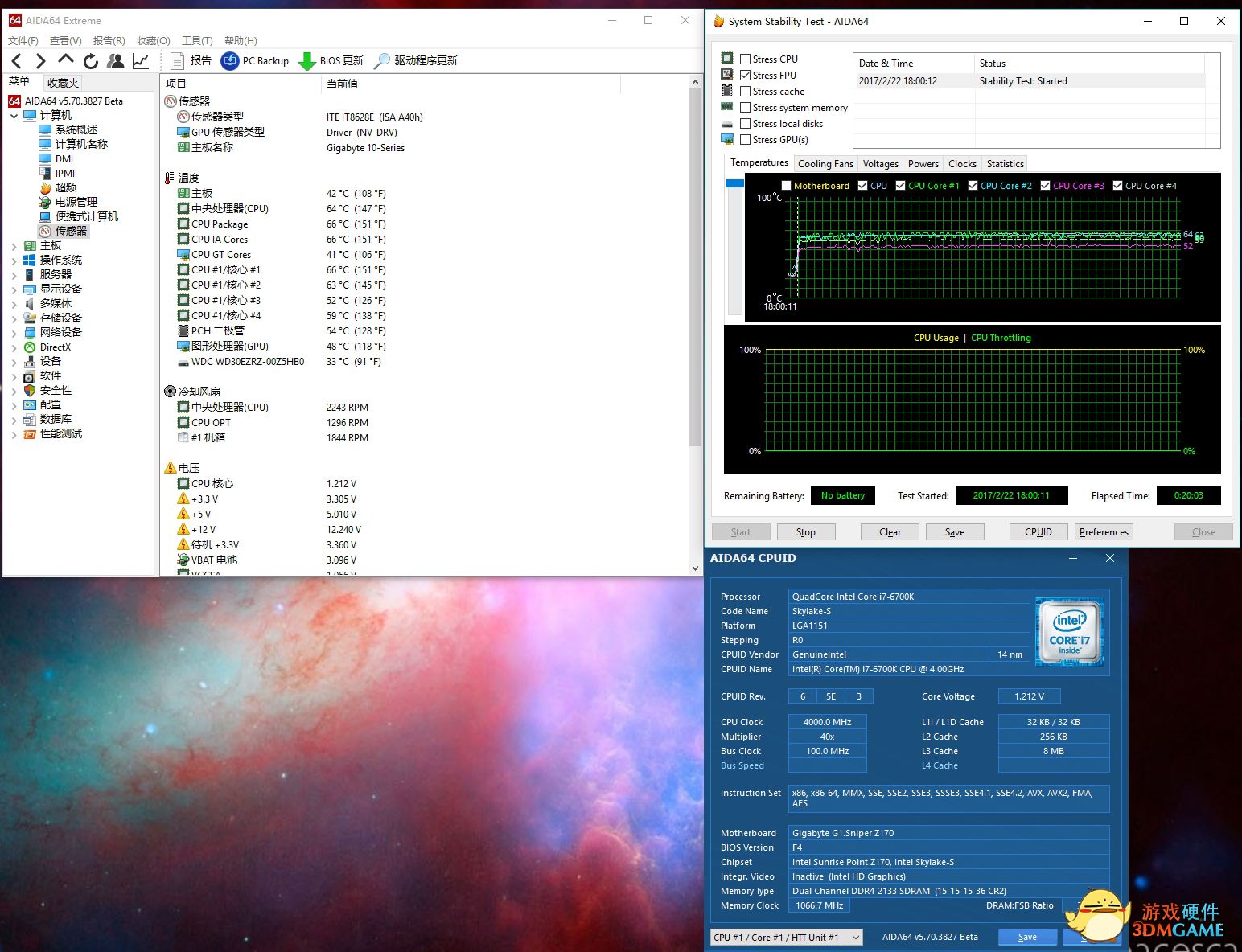This screenshot has height=952, width=1242.
Task: Click scroll down arrow in sensor list
Action: (x=696, y=568)
